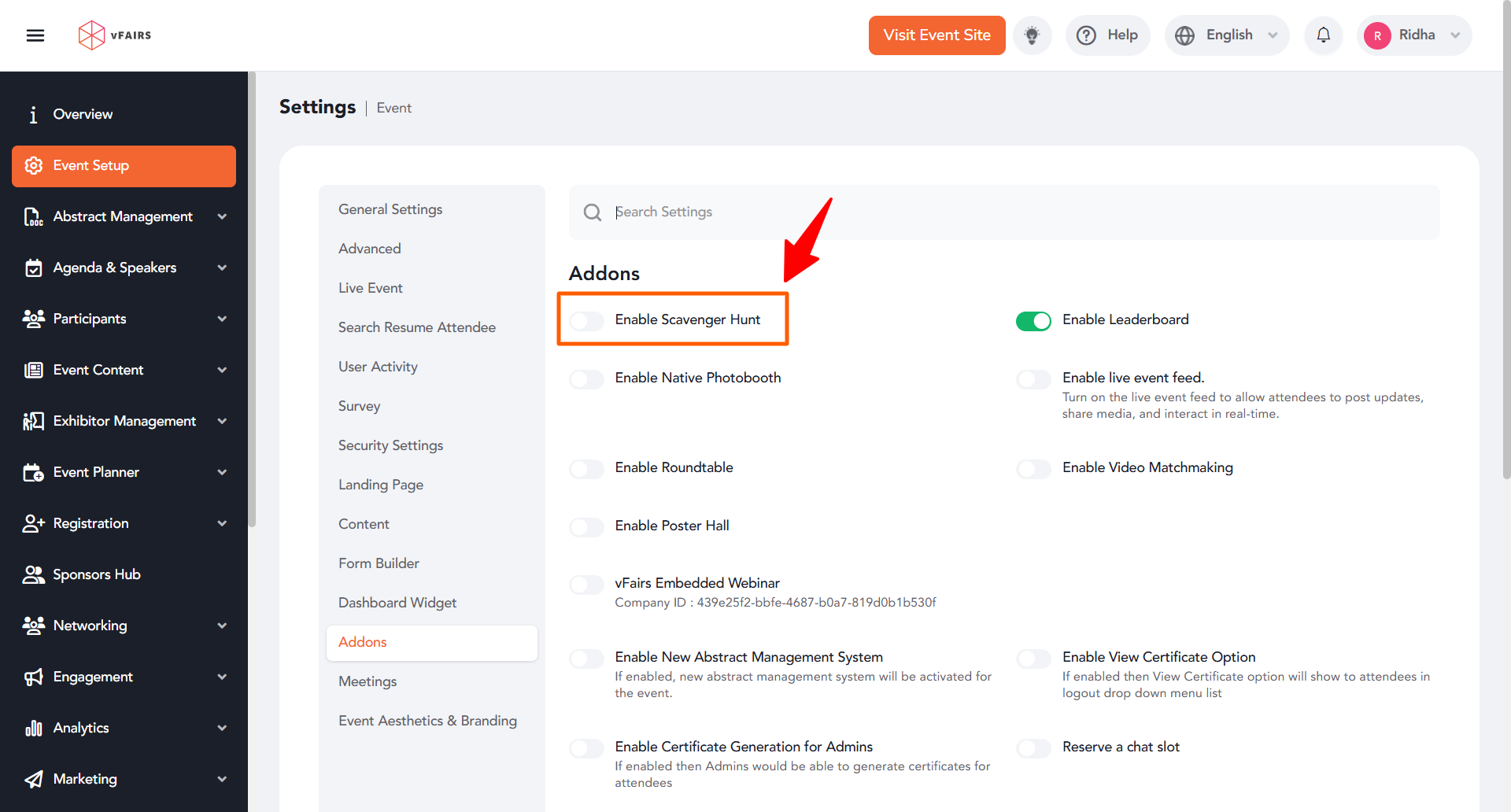Click the vFairs logo
The height and width of the screenshot is (812, 1511).
[115, 35]
